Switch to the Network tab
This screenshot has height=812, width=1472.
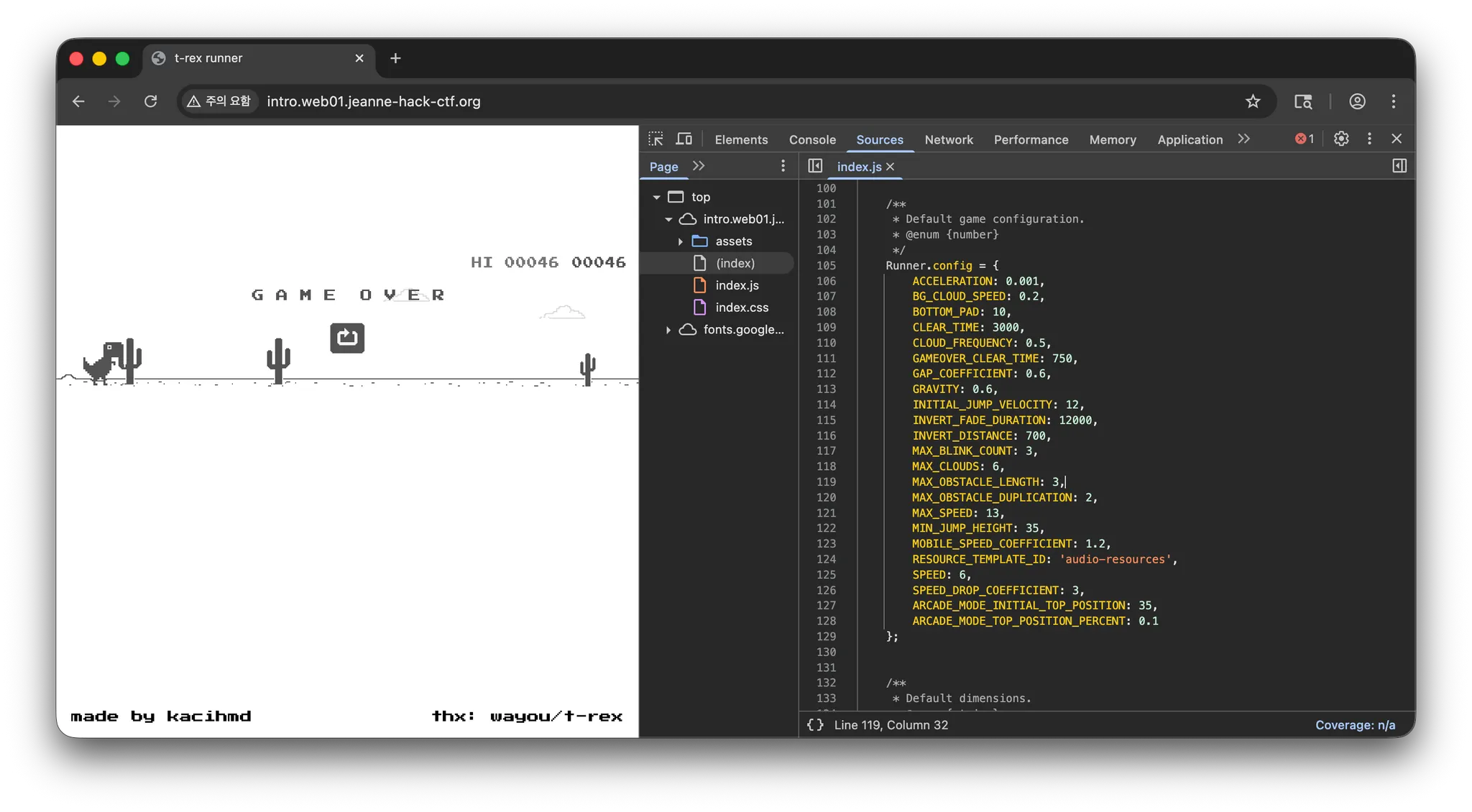[x=949, y=139]
